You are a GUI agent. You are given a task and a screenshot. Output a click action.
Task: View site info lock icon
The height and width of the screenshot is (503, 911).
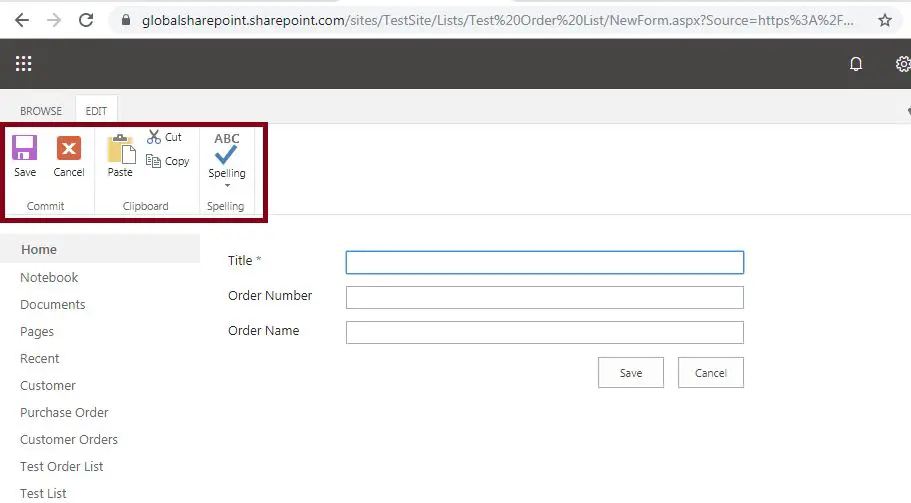[126, 20]
